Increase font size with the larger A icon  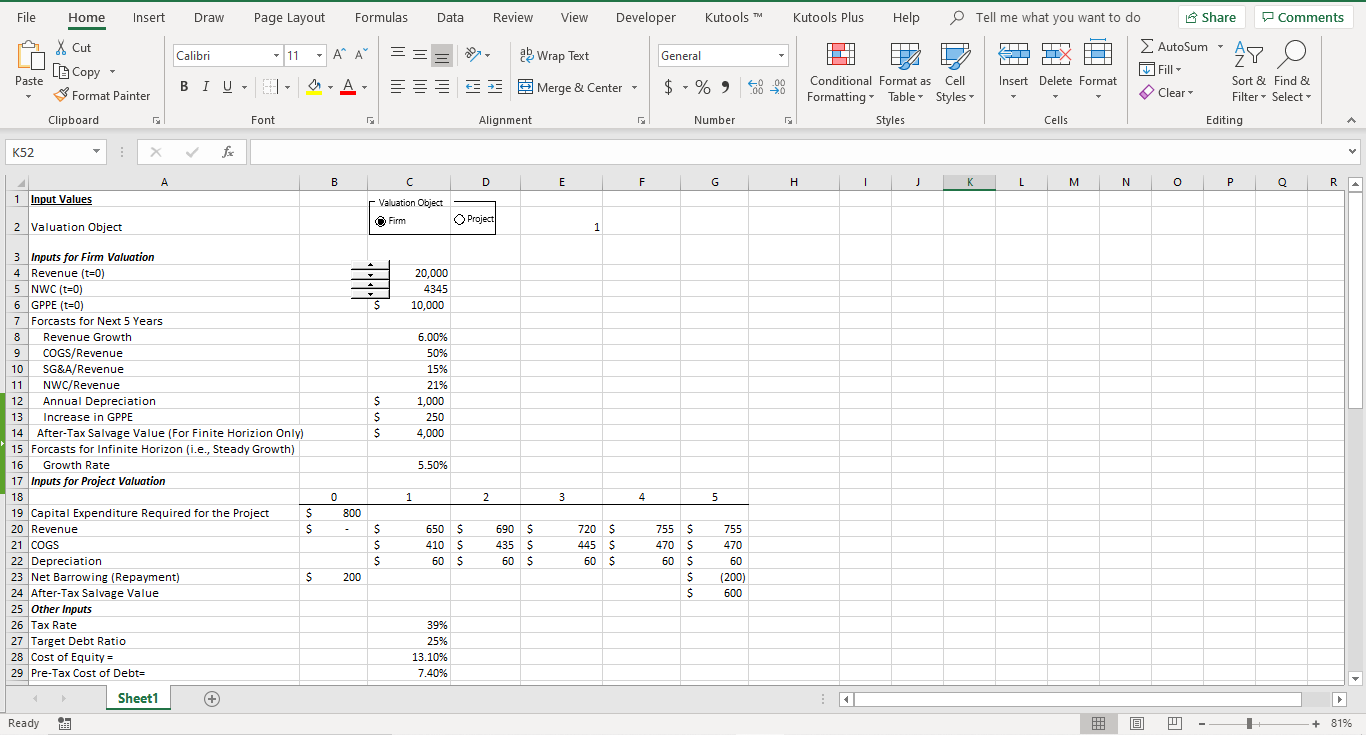pos(340,56)
